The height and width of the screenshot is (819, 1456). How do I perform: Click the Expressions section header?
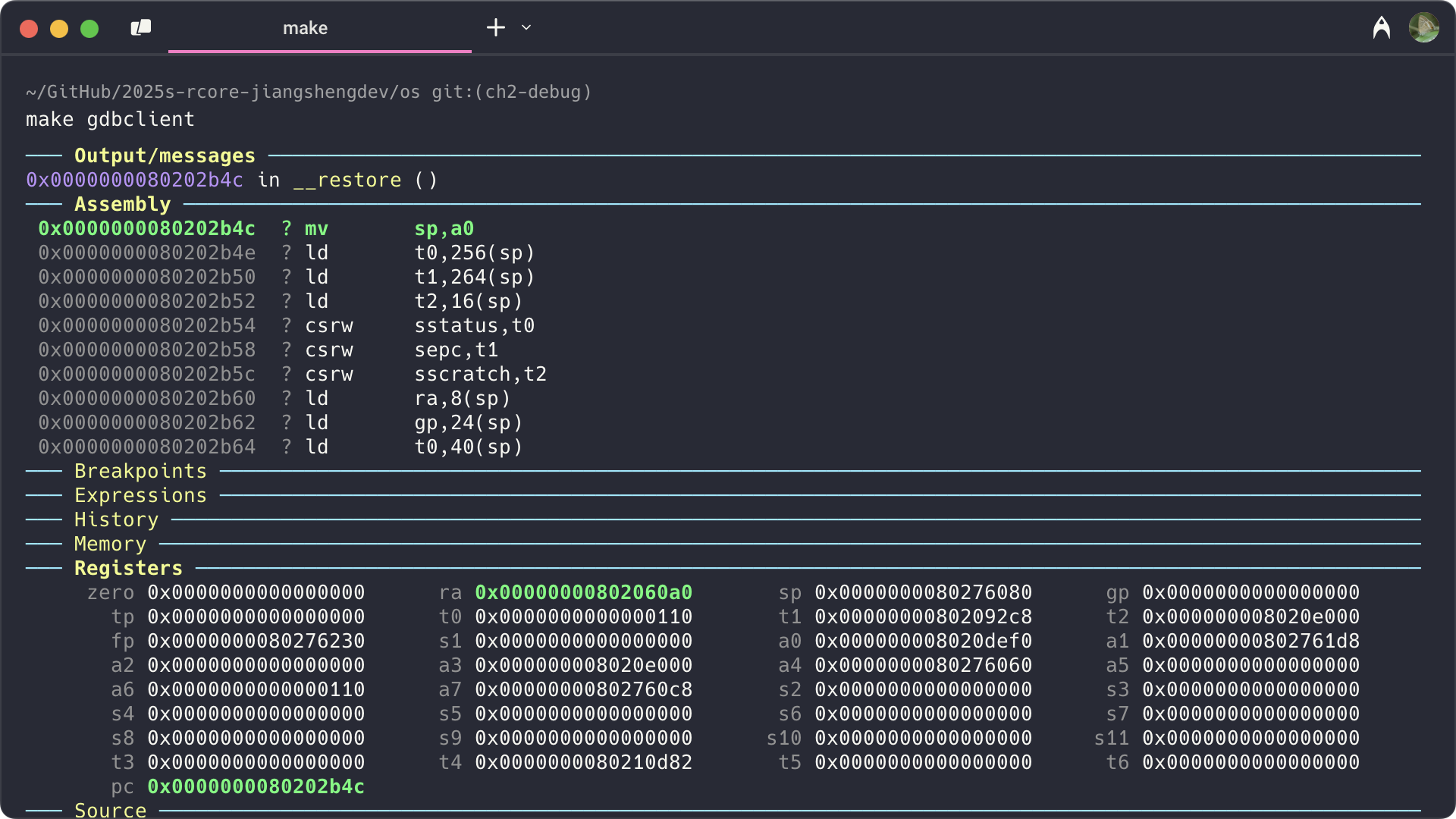click(140, 495)
